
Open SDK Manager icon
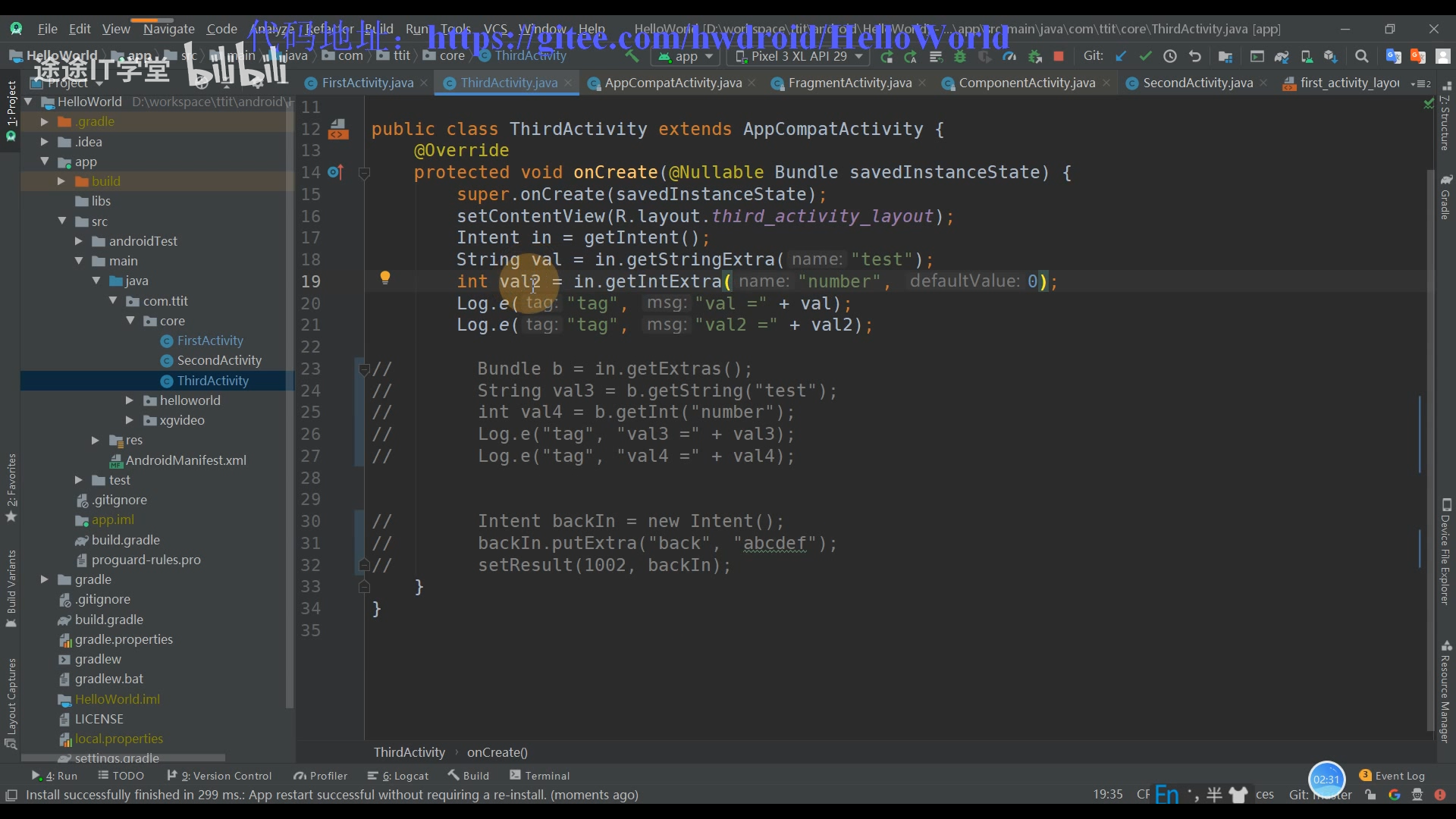1331,57
